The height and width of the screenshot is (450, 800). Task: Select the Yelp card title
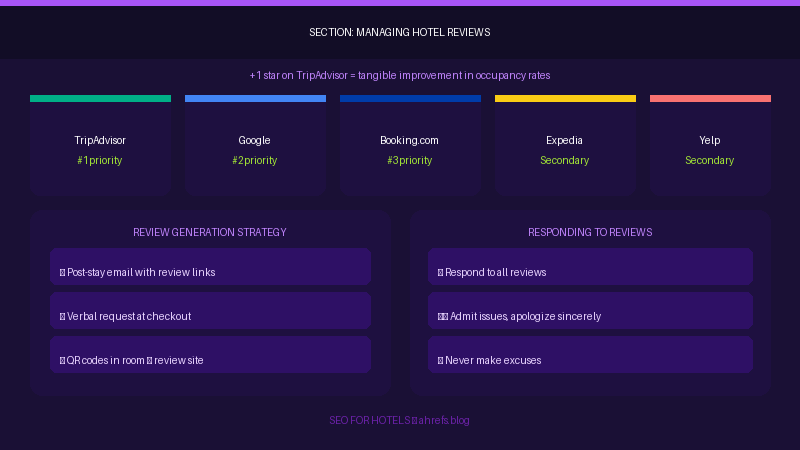click(710, 140)
